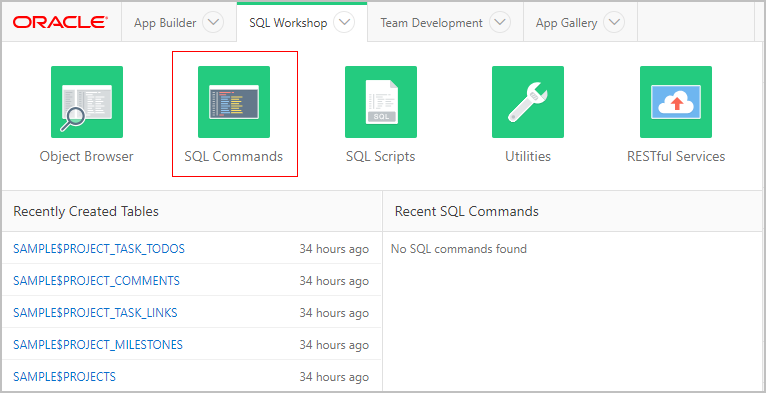Click '34 hours ago' beside SAMPLE$PROJECT_COMMENTS
This screenshot has height=393, width=766.
[x=334, y=282]
